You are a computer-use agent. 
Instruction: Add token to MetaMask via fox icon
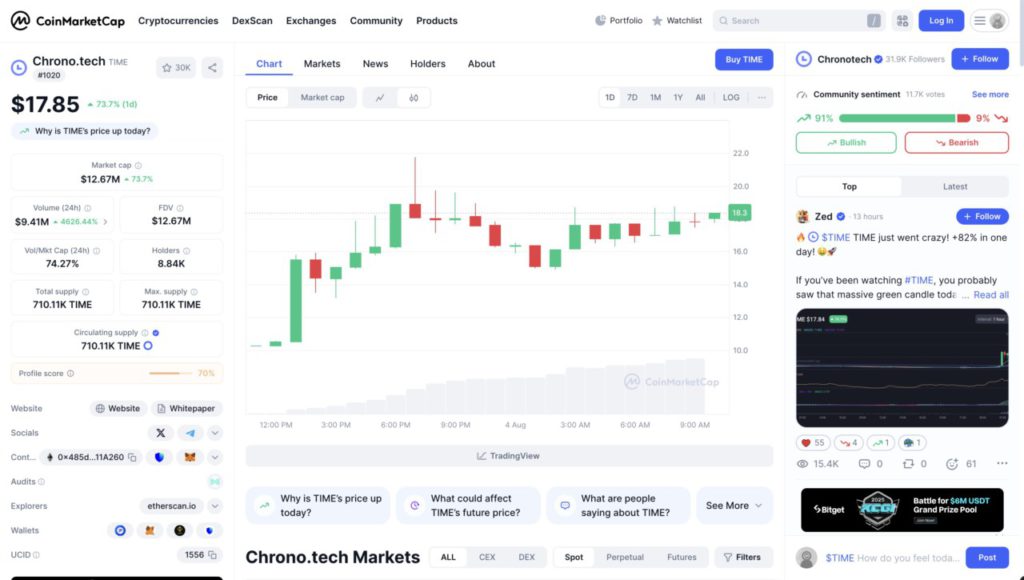coord(187,457)
